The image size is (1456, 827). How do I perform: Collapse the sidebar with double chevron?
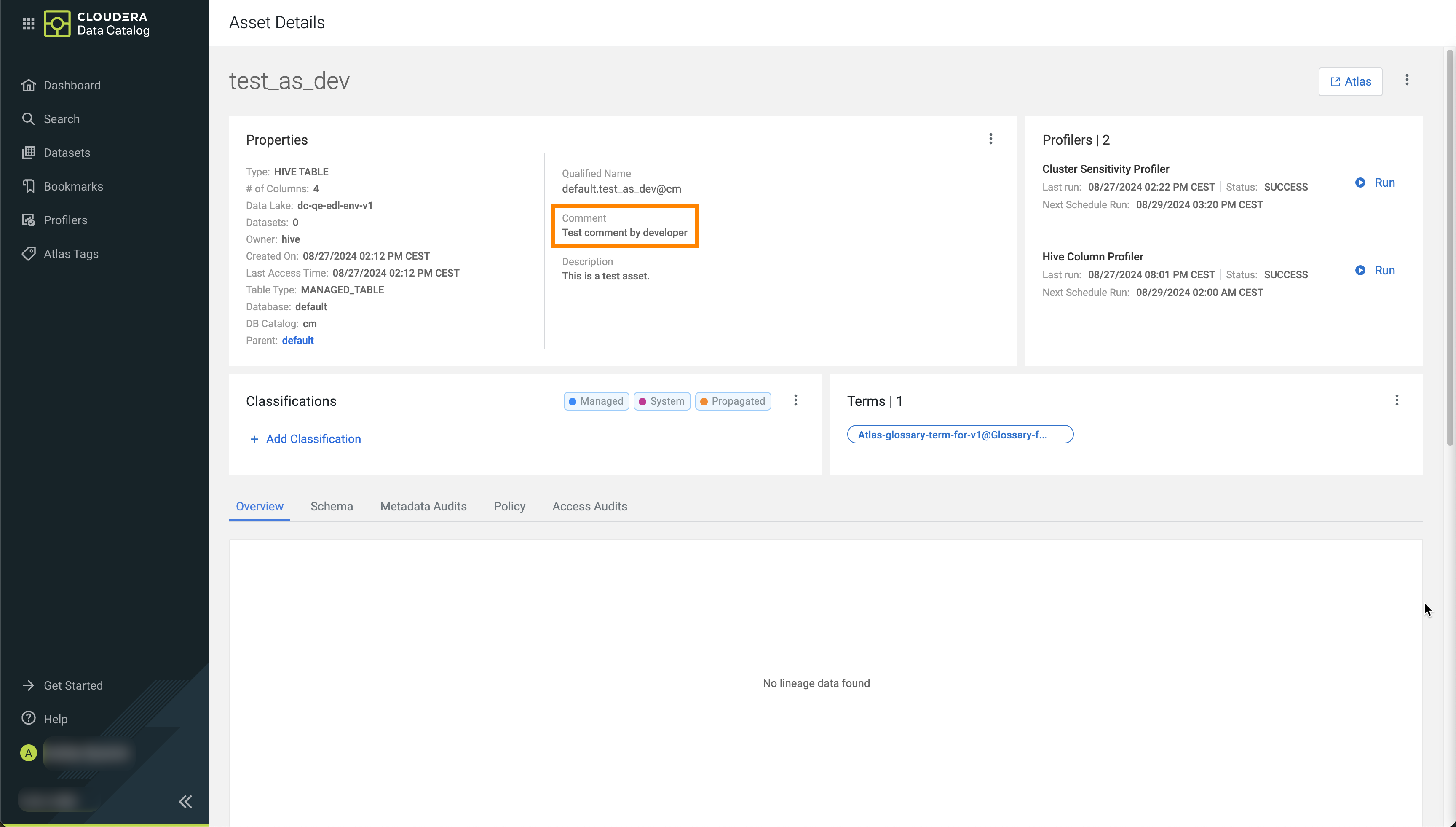click(x=185, y=801)
